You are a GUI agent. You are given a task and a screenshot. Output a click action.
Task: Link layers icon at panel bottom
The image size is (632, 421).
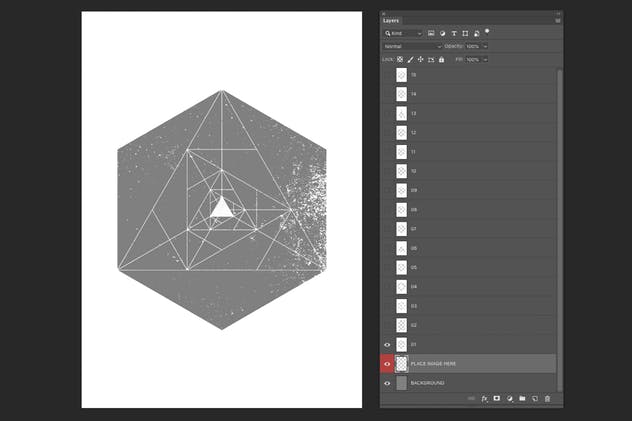tap(471, 398)
